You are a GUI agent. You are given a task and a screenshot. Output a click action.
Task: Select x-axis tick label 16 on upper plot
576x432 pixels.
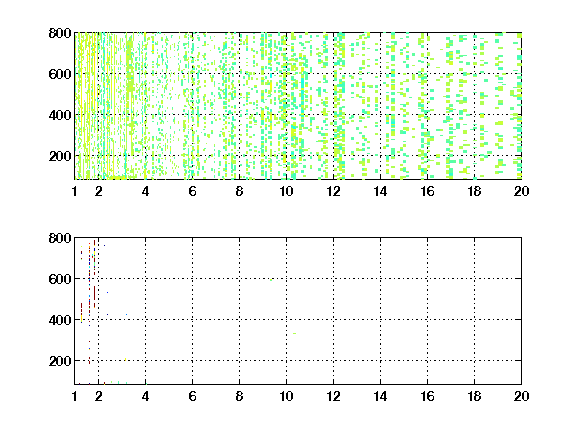pyautogui.click(x=427, y=191)
